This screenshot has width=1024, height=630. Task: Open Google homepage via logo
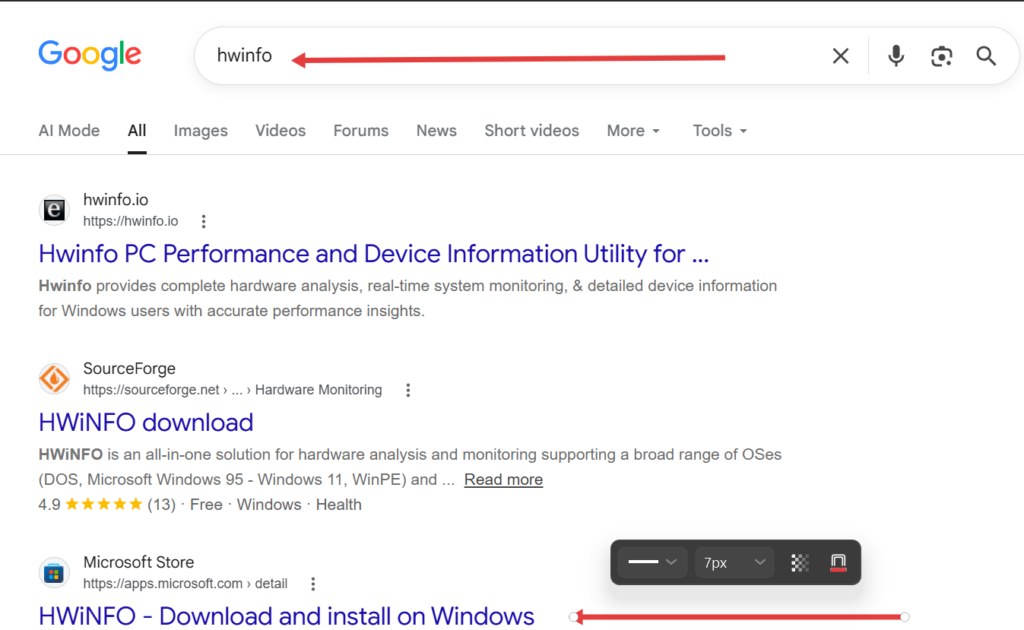pyautogui.click(x=89, y=55)
